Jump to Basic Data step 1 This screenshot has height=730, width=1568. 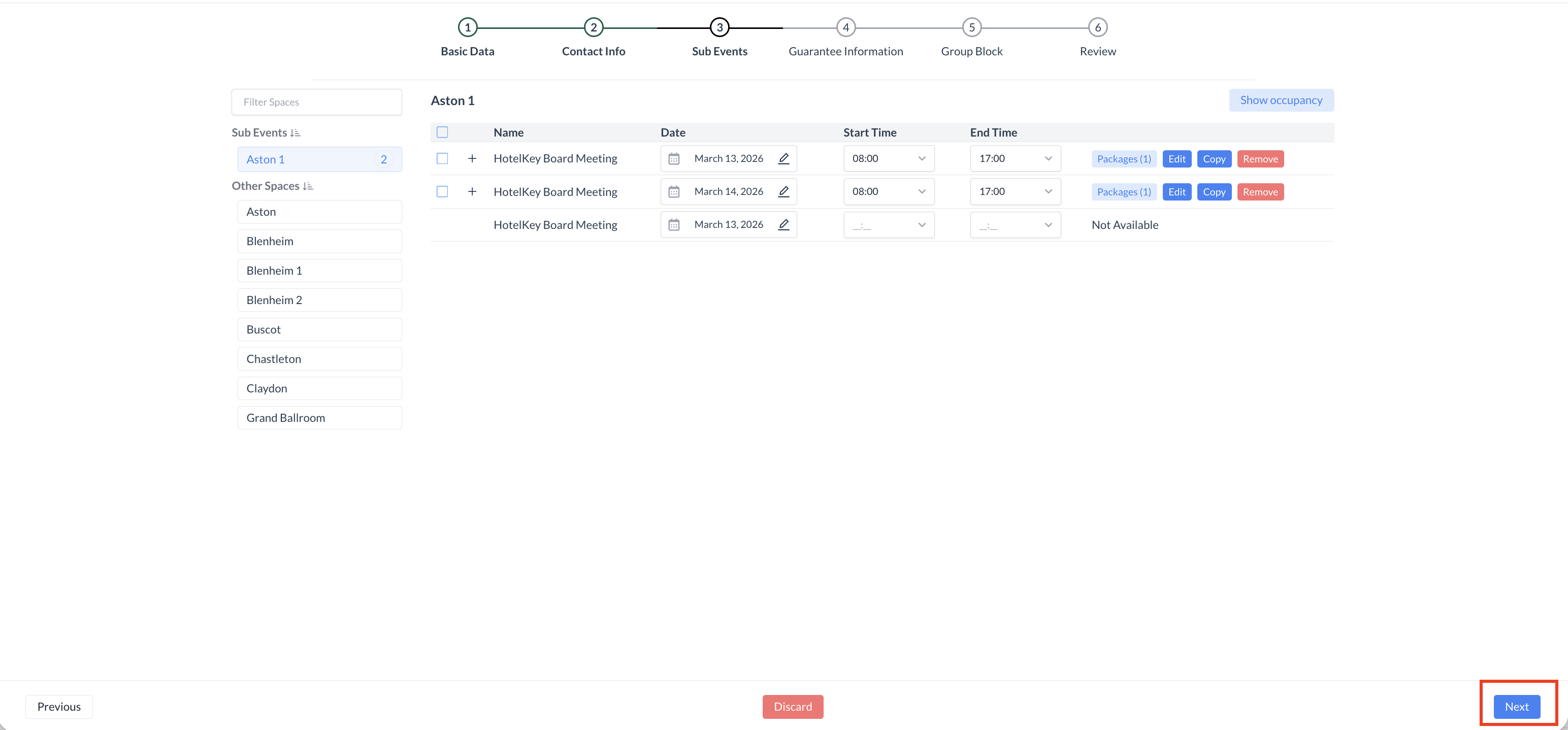point(468,27)
